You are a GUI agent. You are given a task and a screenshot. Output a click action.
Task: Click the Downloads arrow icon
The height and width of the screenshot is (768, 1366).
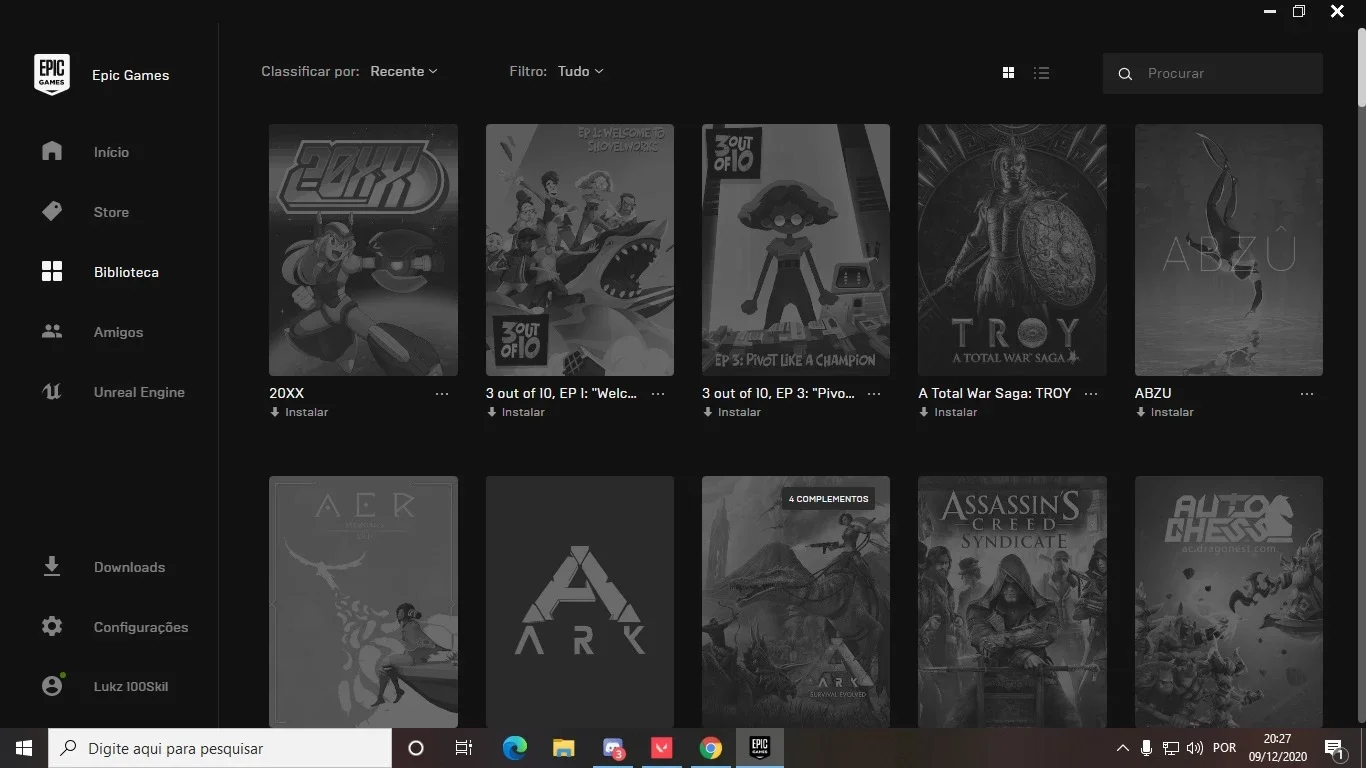(x=52, y=566)
